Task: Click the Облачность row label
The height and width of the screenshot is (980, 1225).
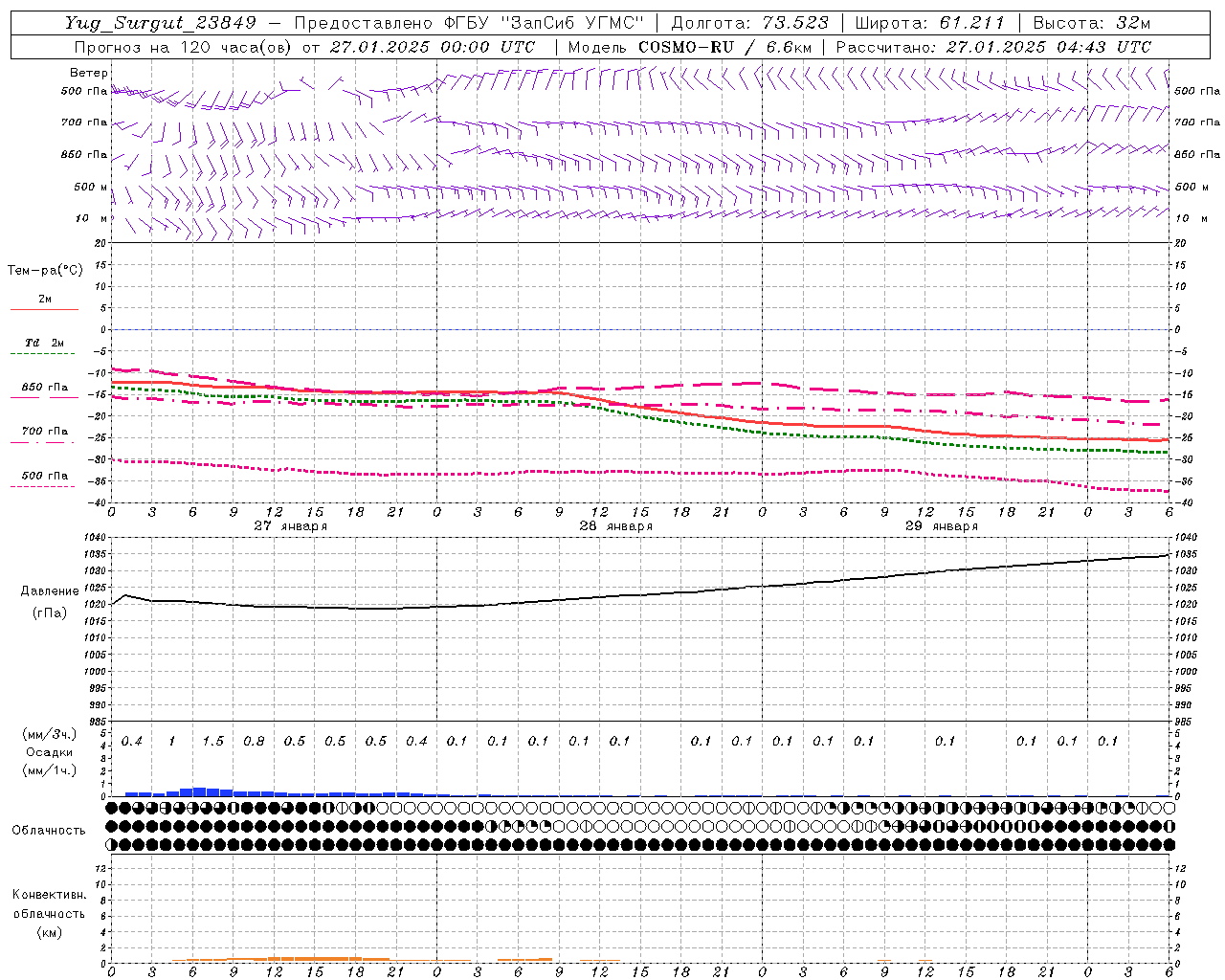Action: pos(48,830)
